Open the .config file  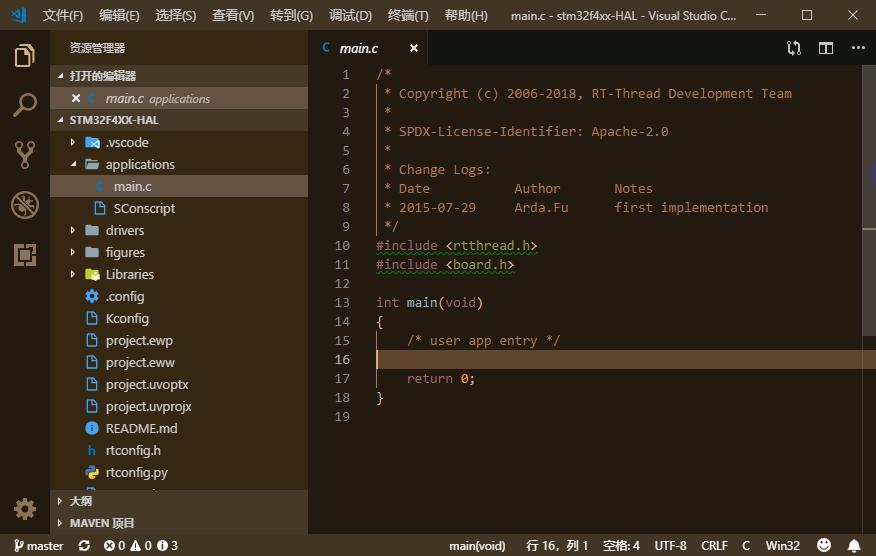coord(179,296)
